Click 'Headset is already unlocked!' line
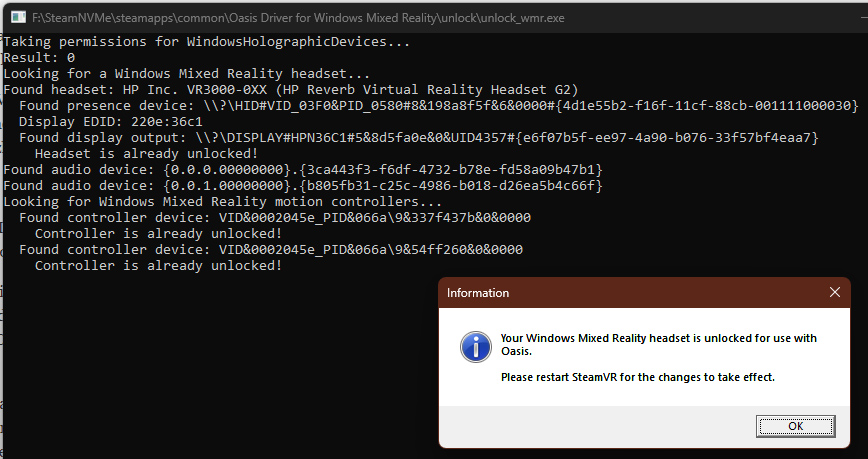The image size is (868, 459). [146, 154]
